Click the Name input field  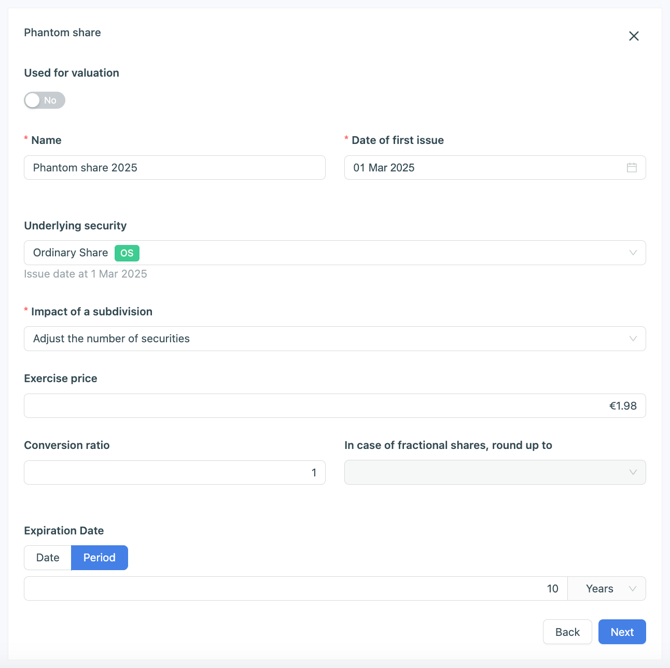pos(174,168)
